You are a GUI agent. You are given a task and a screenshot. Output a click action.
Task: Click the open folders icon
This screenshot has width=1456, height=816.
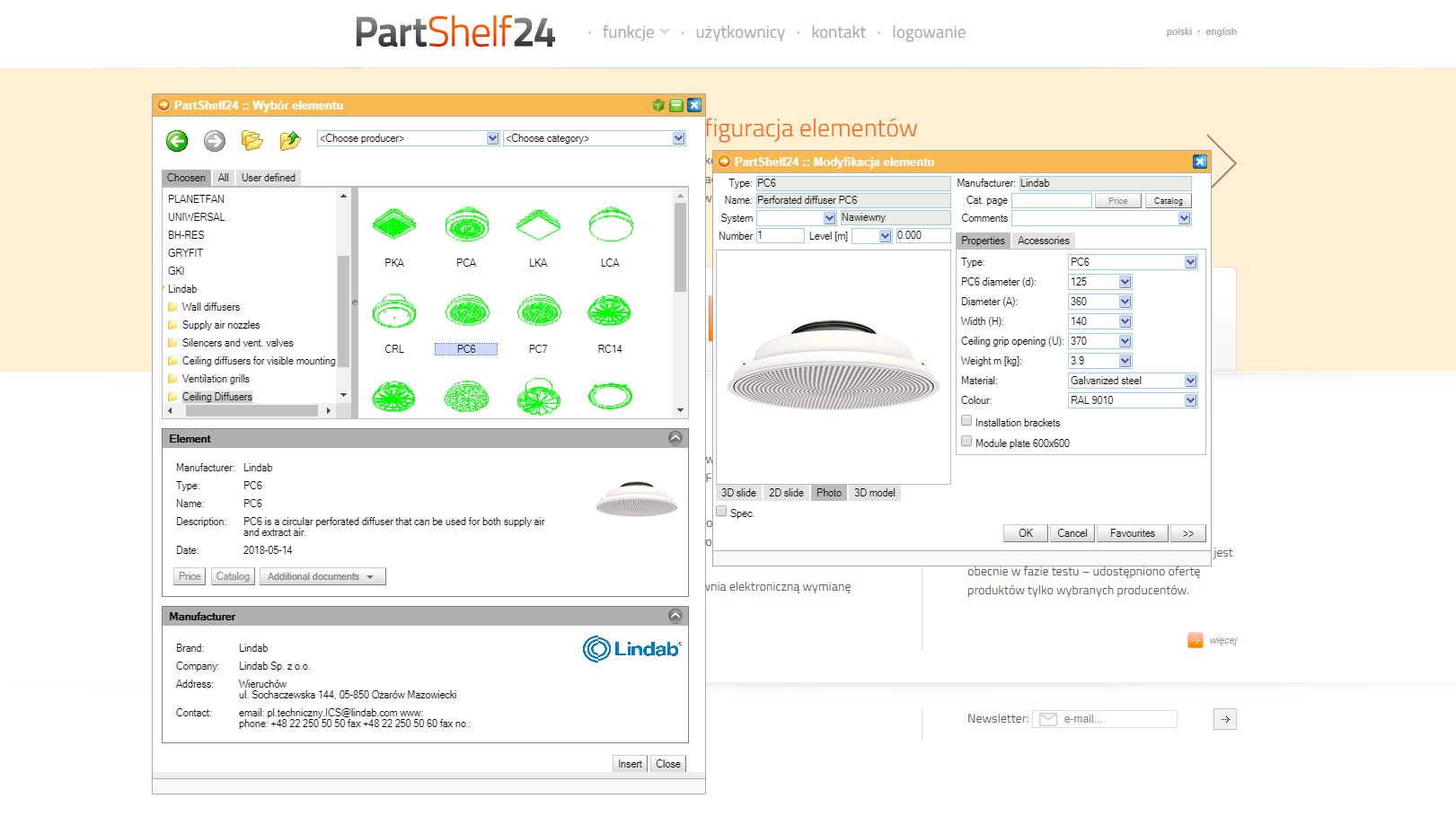point(251,140)
